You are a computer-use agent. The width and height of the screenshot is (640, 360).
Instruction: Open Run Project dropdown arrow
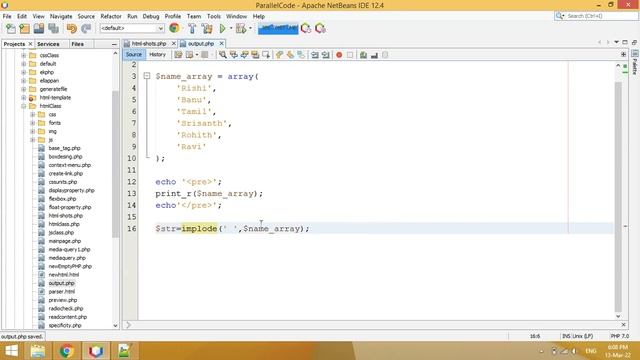click(x=231, y=29)
